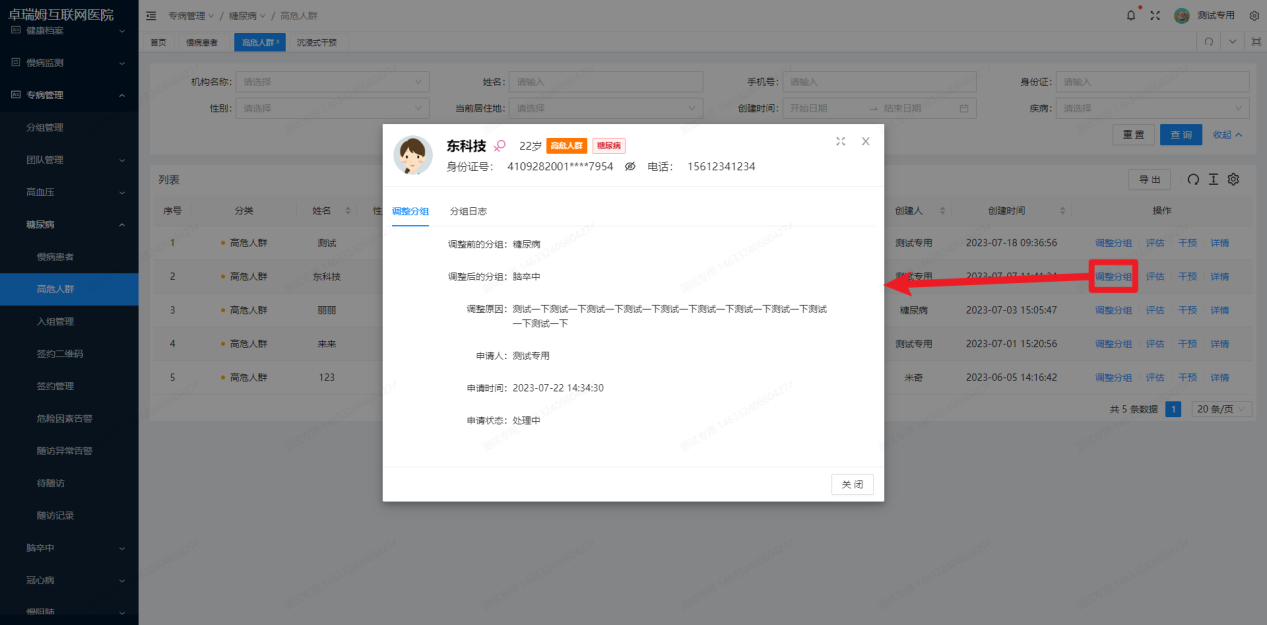
Task: Toggle fullscreen mode in the top bar
Action: click(1153, 15)
